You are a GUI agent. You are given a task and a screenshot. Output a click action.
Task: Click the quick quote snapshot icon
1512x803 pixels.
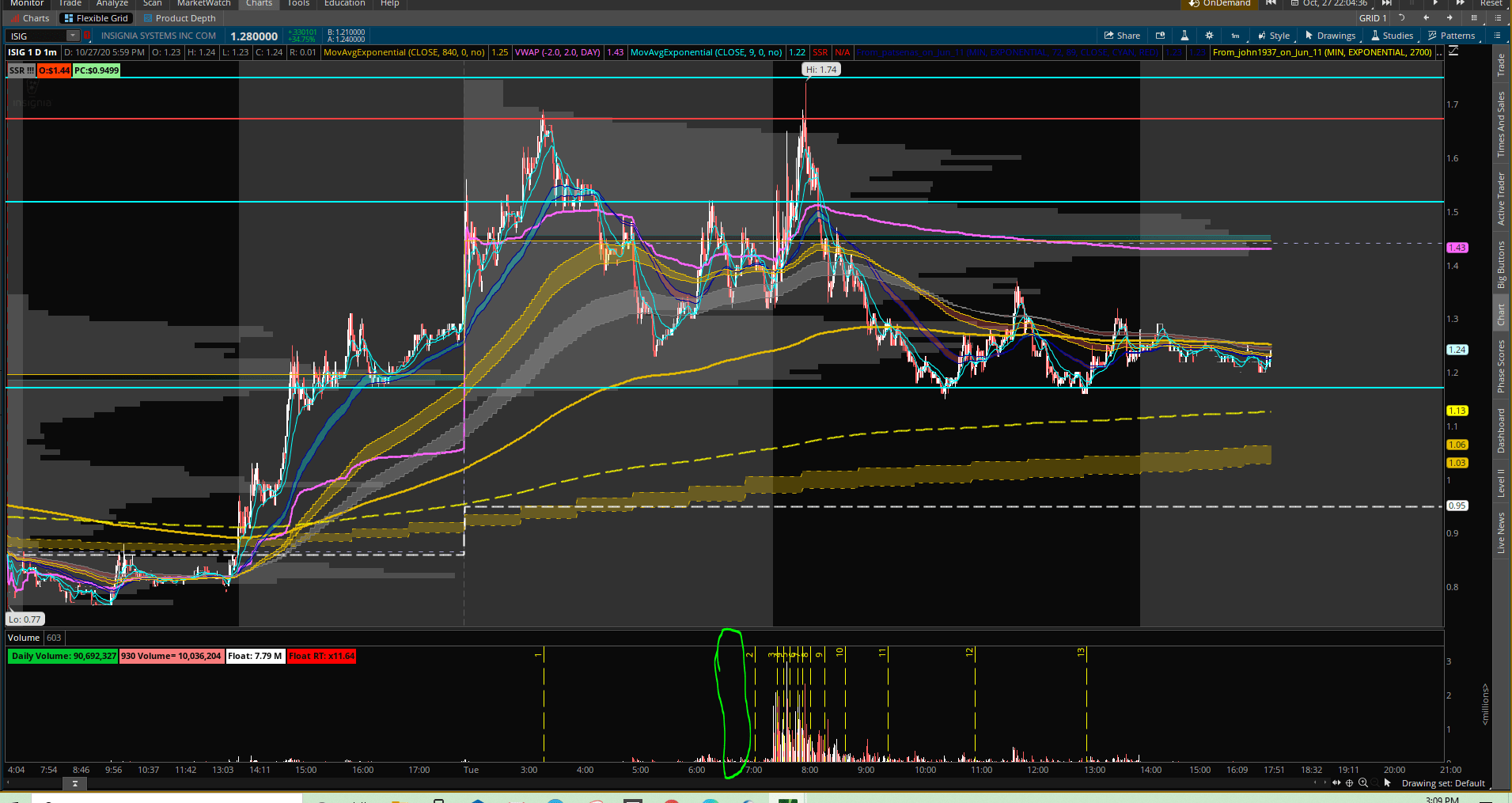[x=1161, y=36]
